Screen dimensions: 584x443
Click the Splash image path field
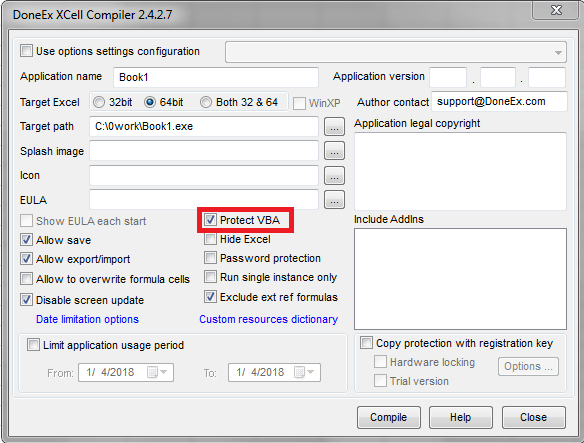[204, 151]
